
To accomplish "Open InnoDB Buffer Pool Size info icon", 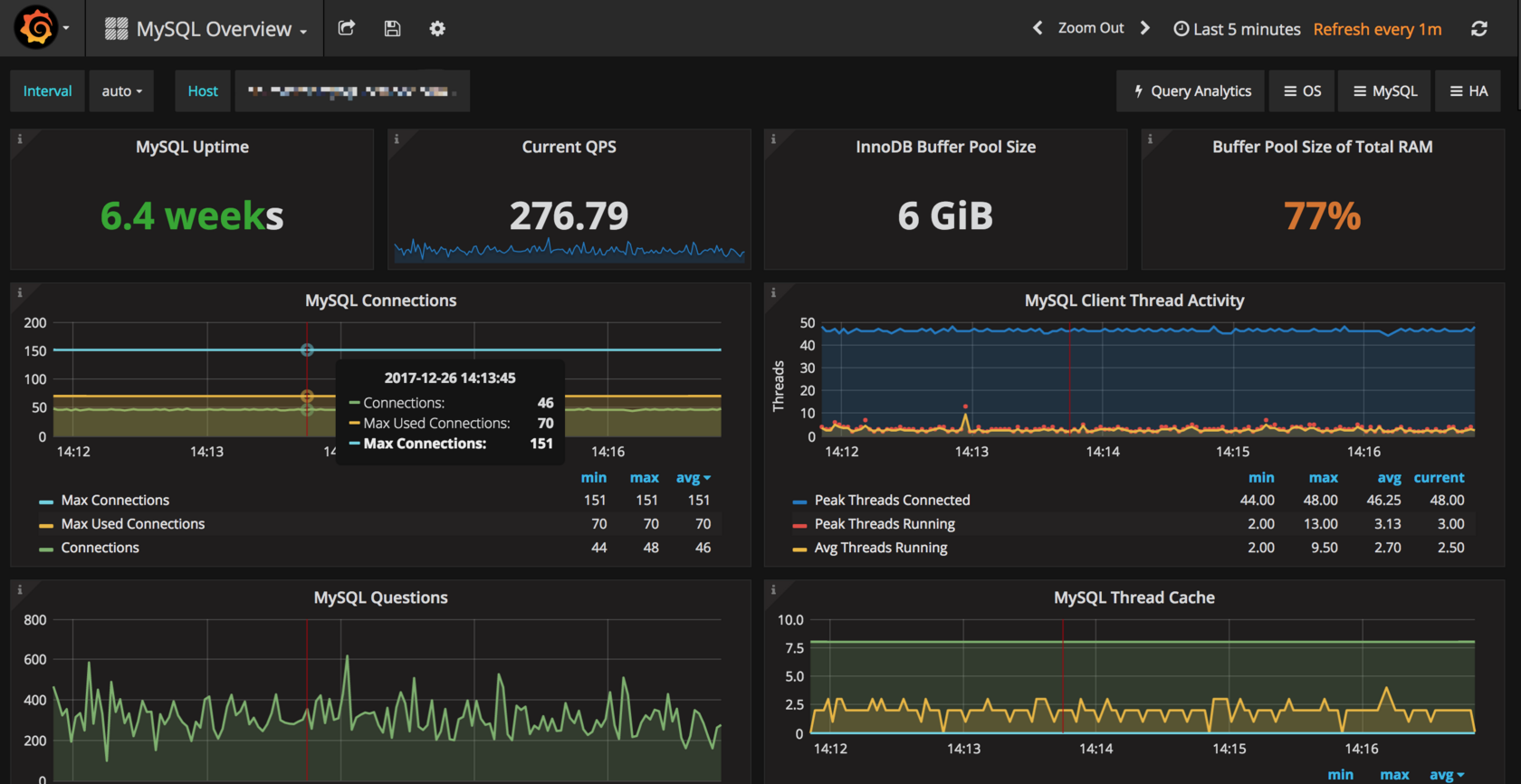I will pos(773,139).
